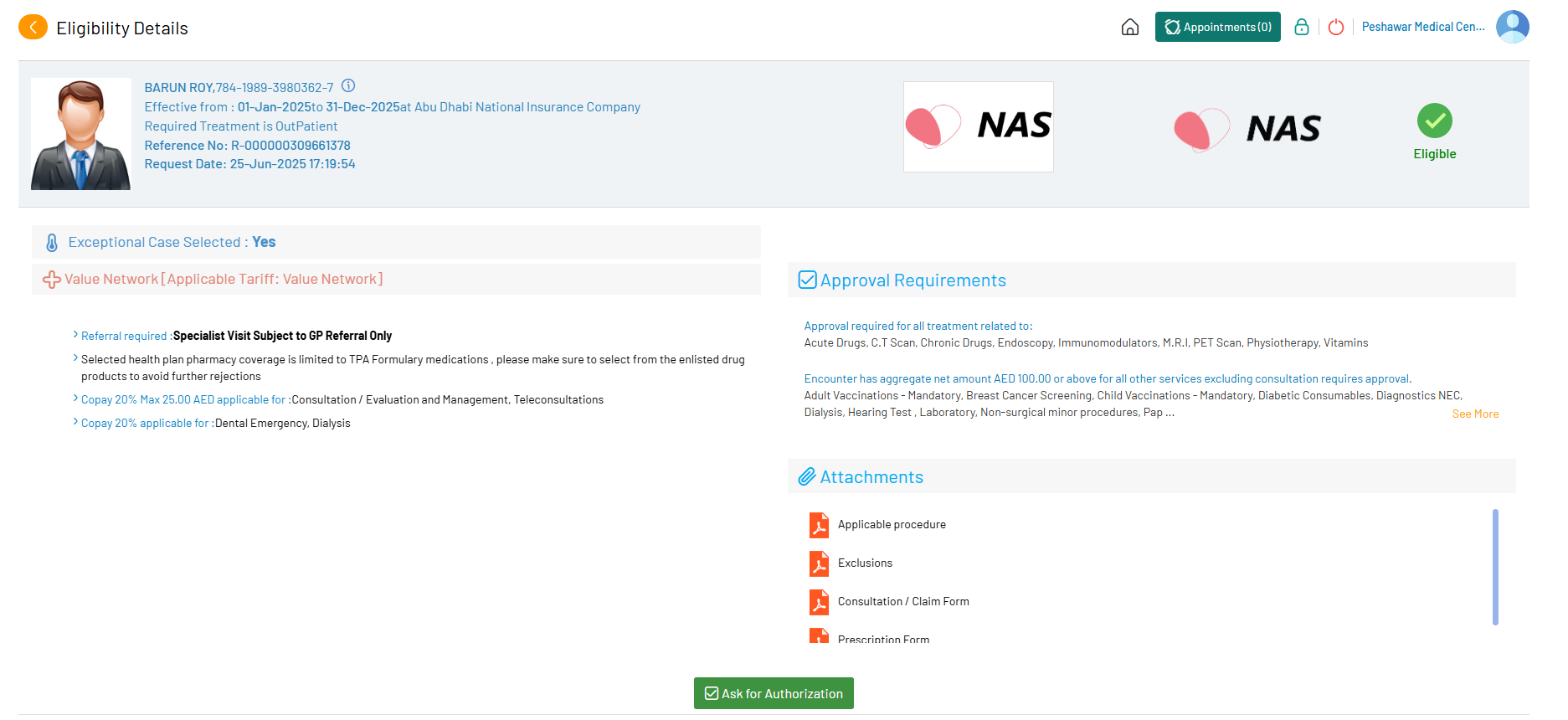The width and height of the screenshot is (1568, 720).
Task: Click the patient name BARUN ROY
Action: point(178,88)
